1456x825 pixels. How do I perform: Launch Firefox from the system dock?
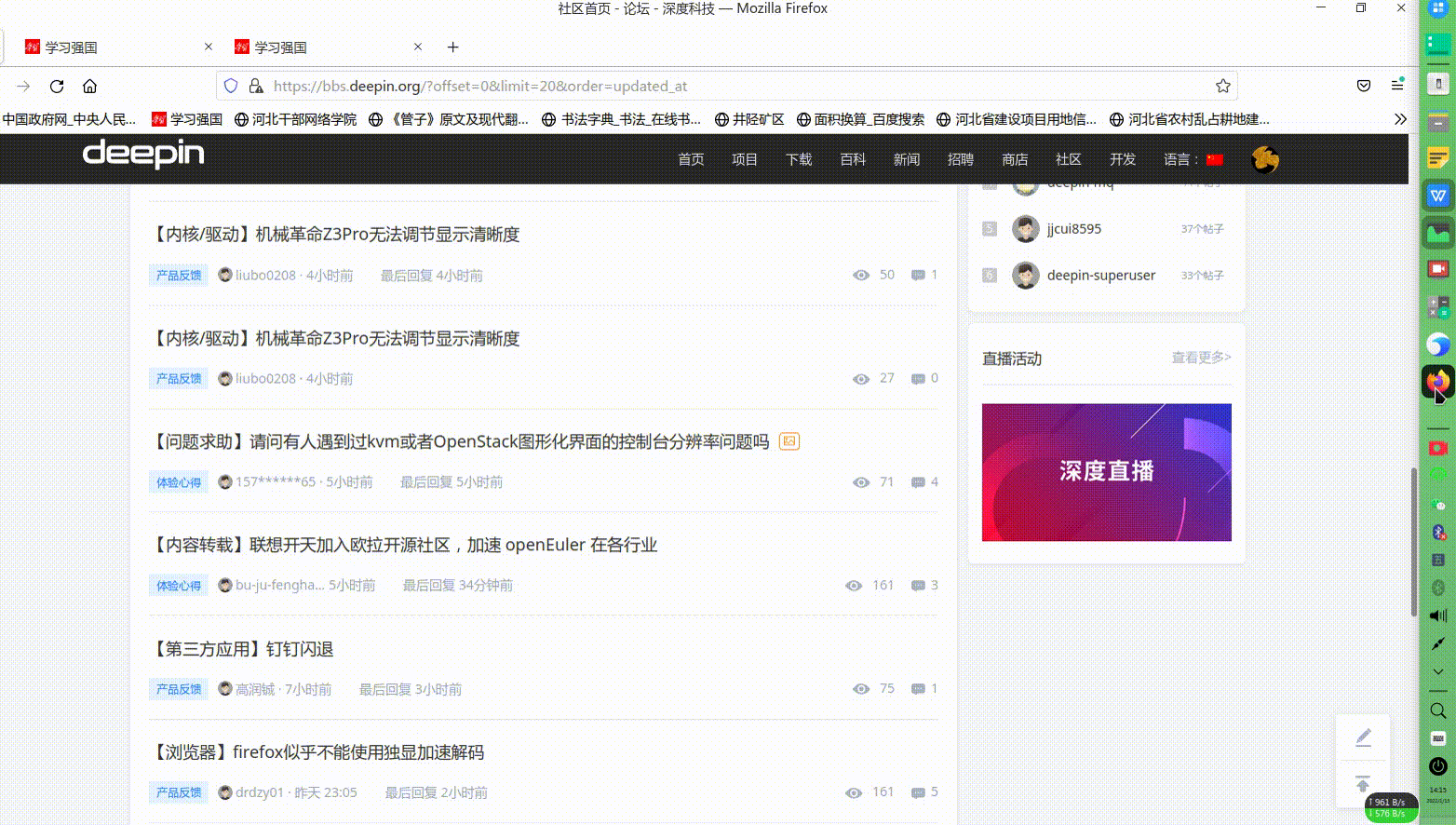click(x=1437, y=382)
